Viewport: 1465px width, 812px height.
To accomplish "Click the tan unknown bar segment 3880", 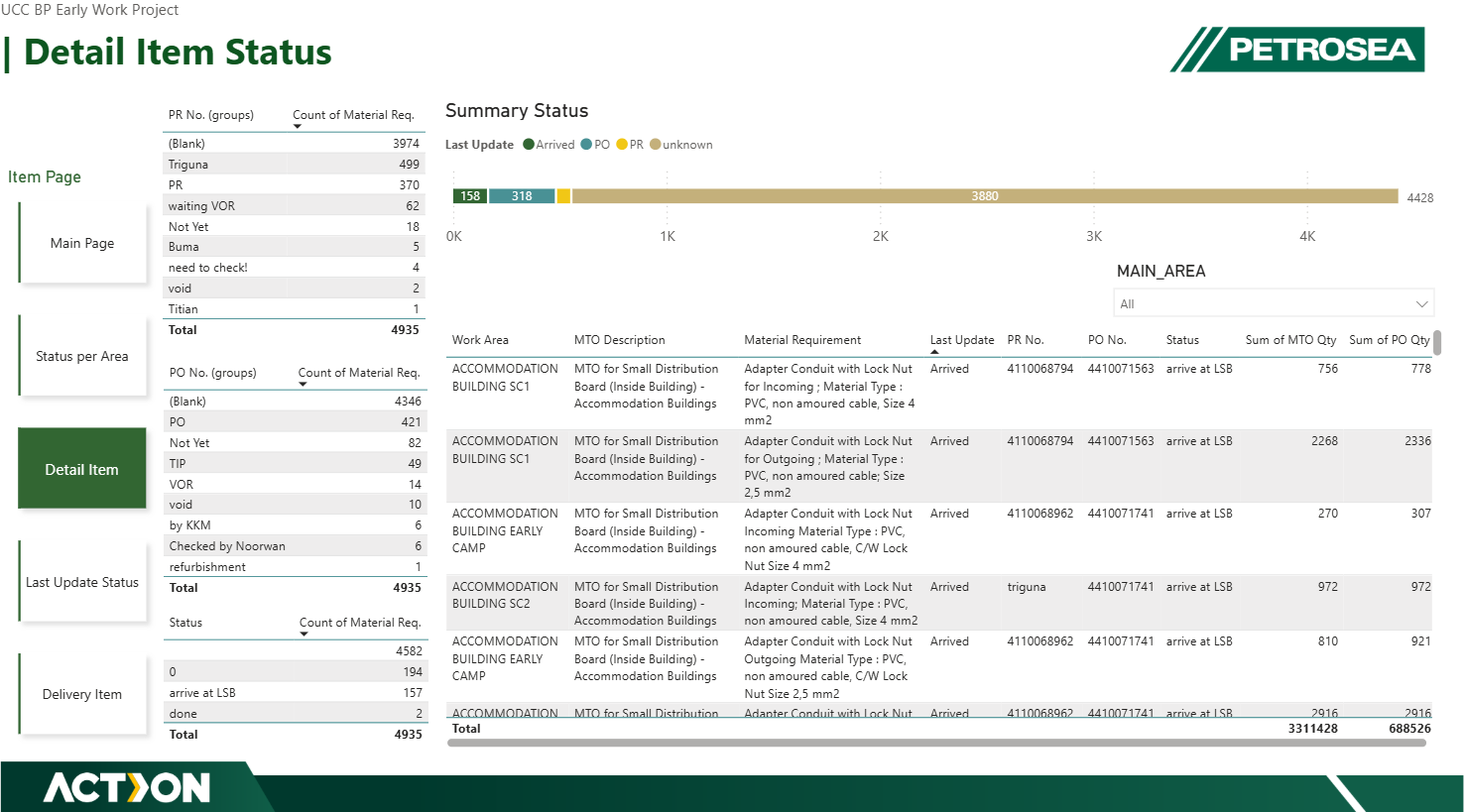I will click(985, 196).
